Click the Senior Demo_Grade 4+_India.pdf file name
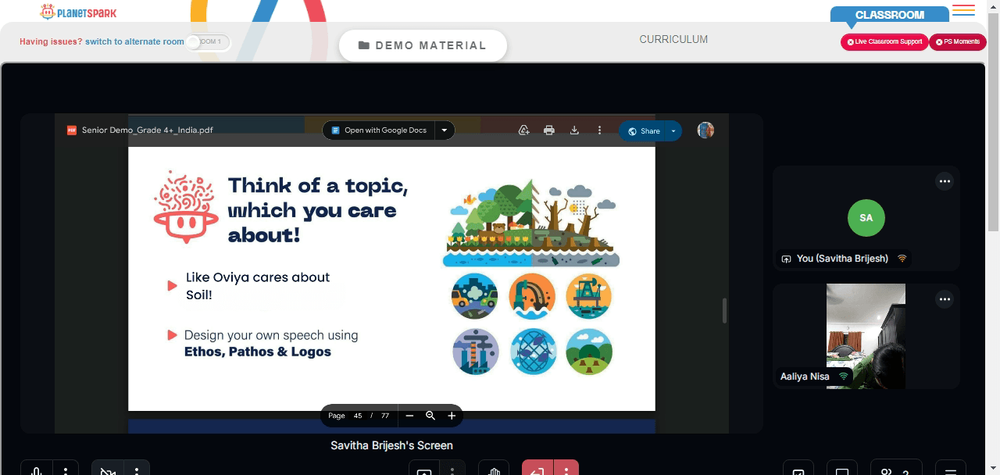 (x=147, y=130)
